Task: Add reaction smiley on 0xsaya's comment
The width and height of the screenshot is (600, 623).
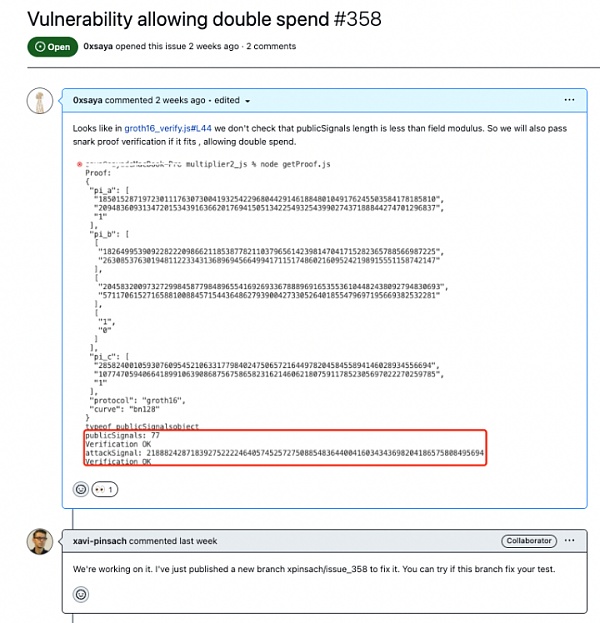Action: (81, 489)
